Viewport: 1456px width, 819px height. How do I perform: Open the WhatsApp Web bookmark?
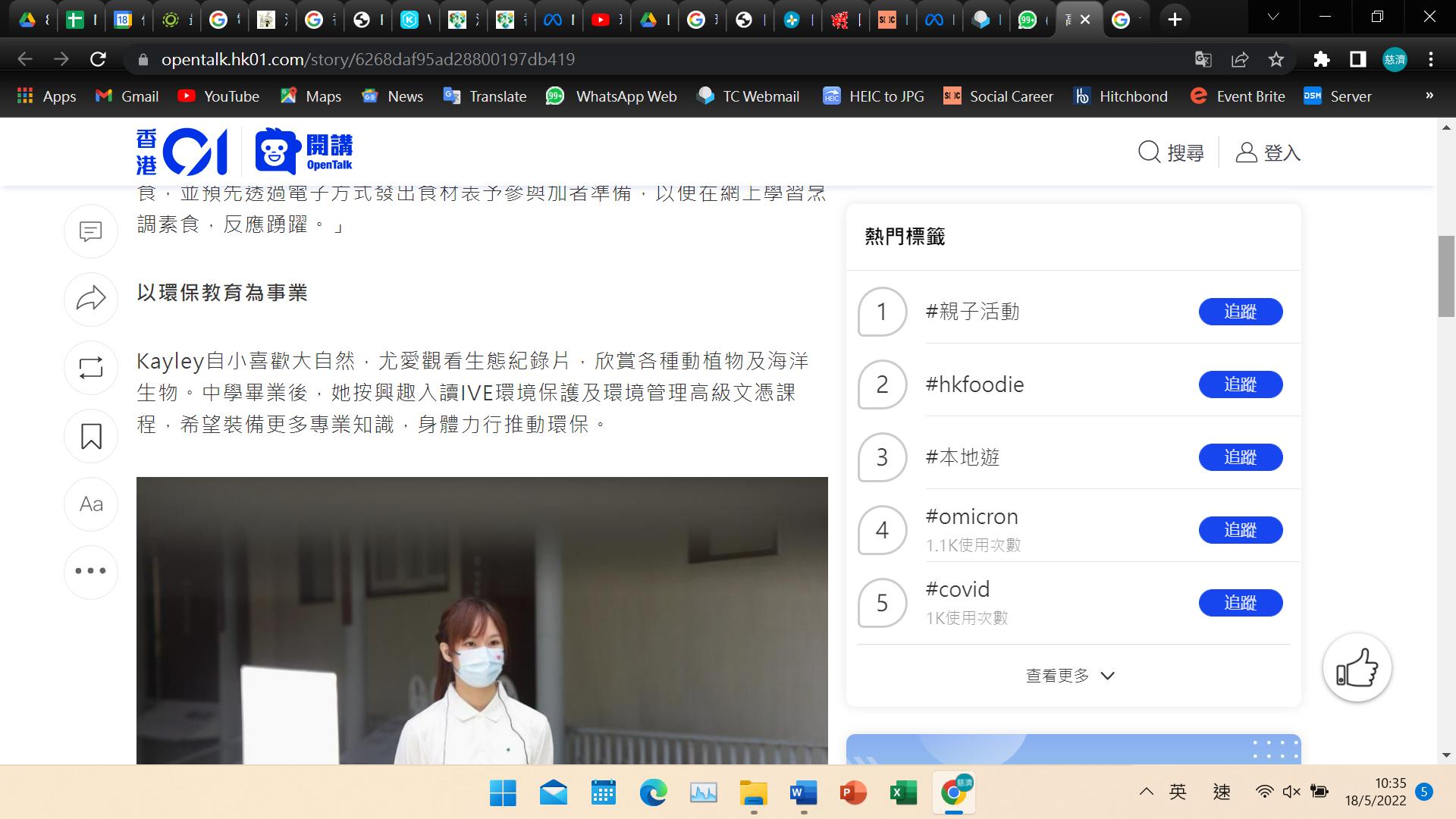point(611,96)
